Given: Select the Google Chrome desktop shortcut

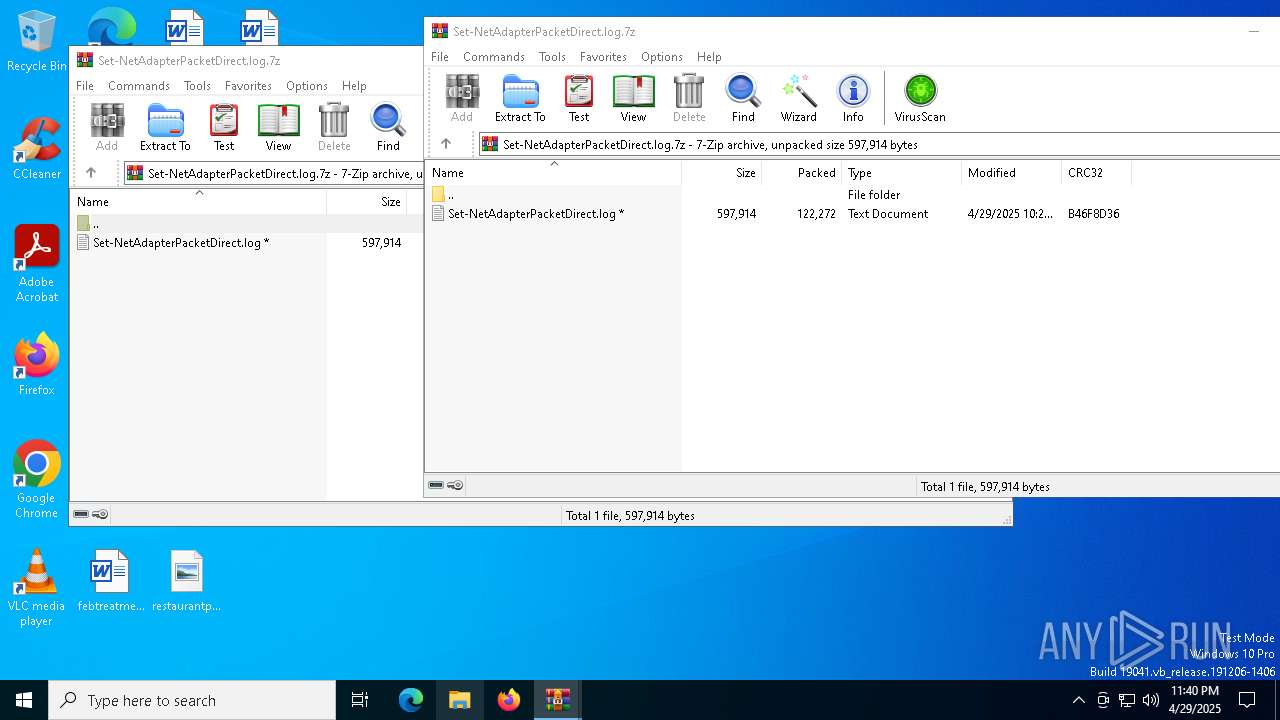Looking at the screenshot, I should pos(36,480).
